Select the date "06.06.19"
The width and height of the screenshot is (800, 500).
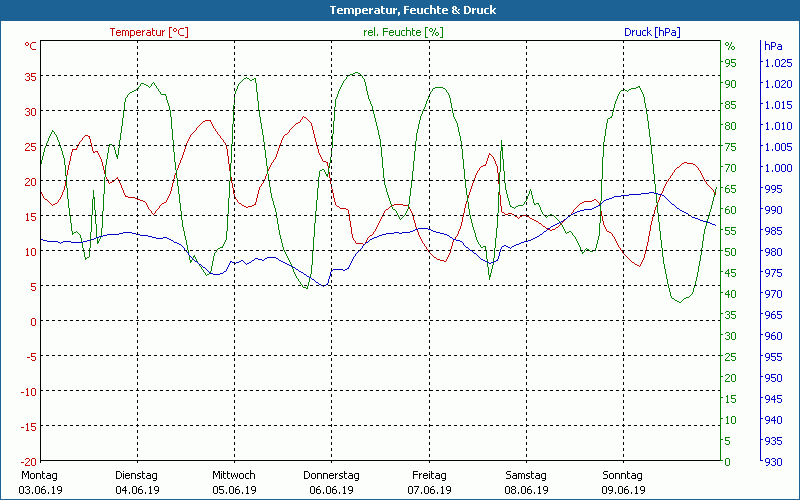click(332, 490)
